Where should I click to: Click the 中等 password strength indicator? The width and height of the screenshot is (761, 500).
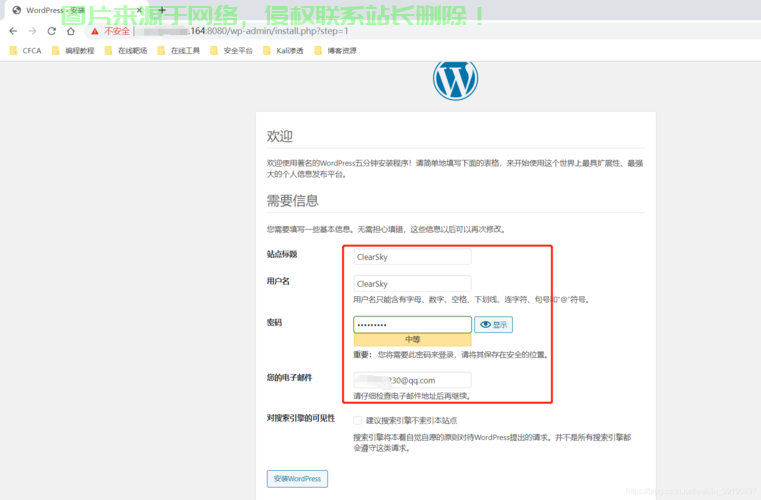point(412,339)
